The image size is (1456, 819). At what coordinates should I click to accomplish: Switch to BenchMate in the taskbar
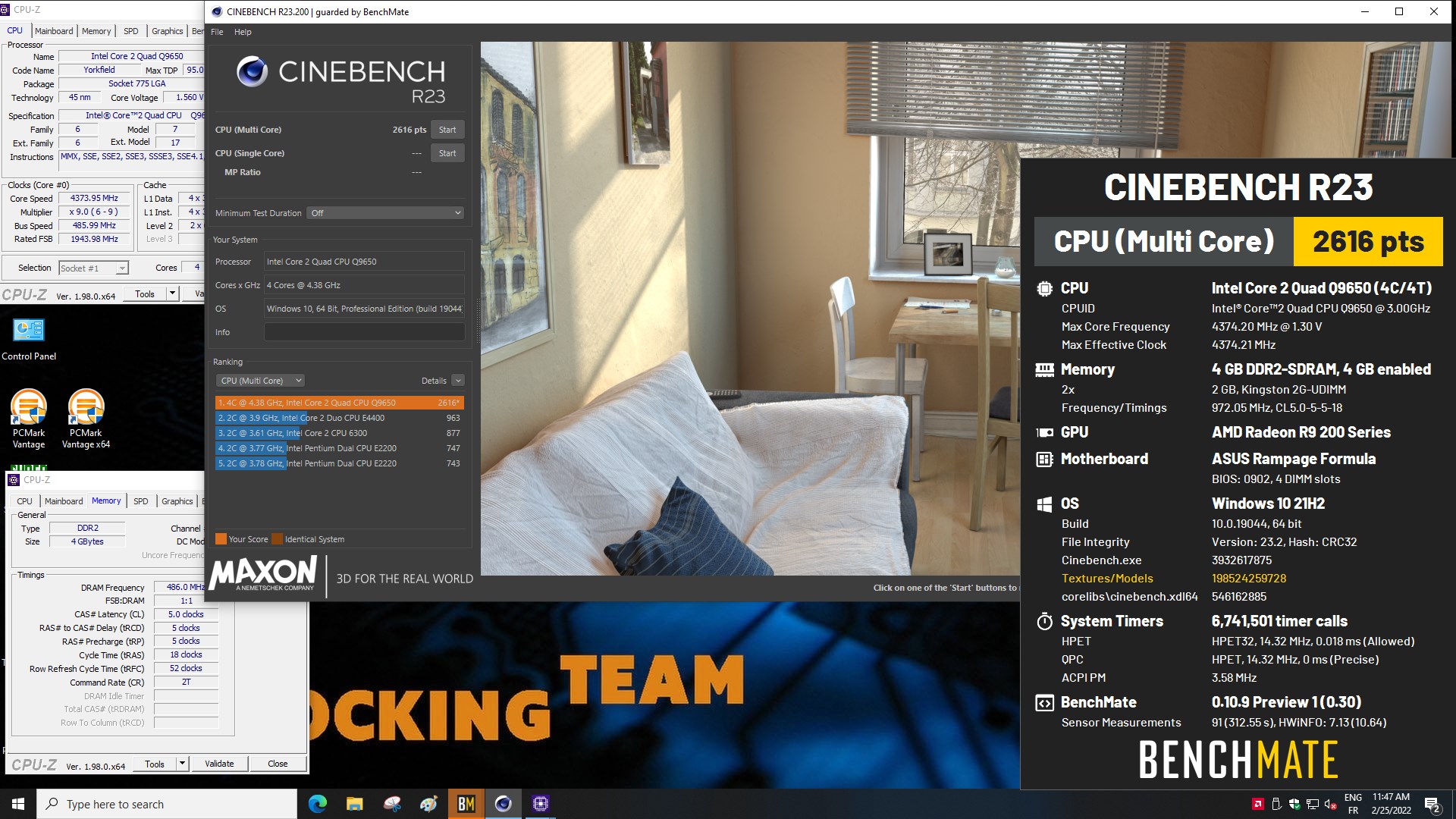coord(466,804)
